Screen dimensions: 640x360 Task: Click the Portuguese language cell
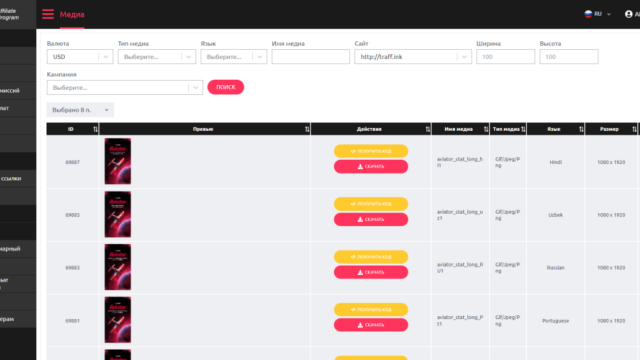coord(556,321)
